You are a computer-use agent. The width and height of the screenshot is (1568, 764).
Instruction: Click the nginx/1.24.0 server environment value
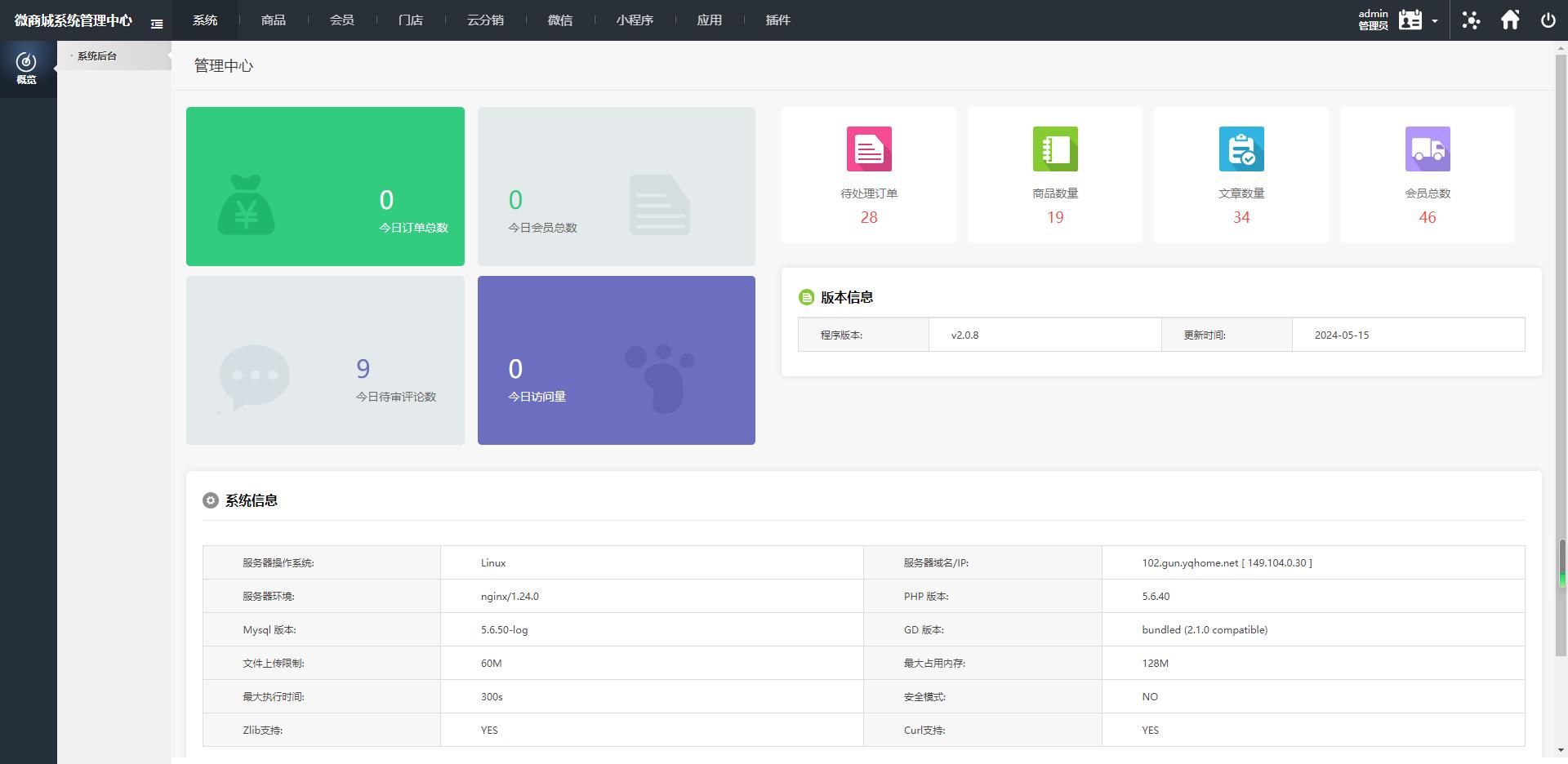510,597
